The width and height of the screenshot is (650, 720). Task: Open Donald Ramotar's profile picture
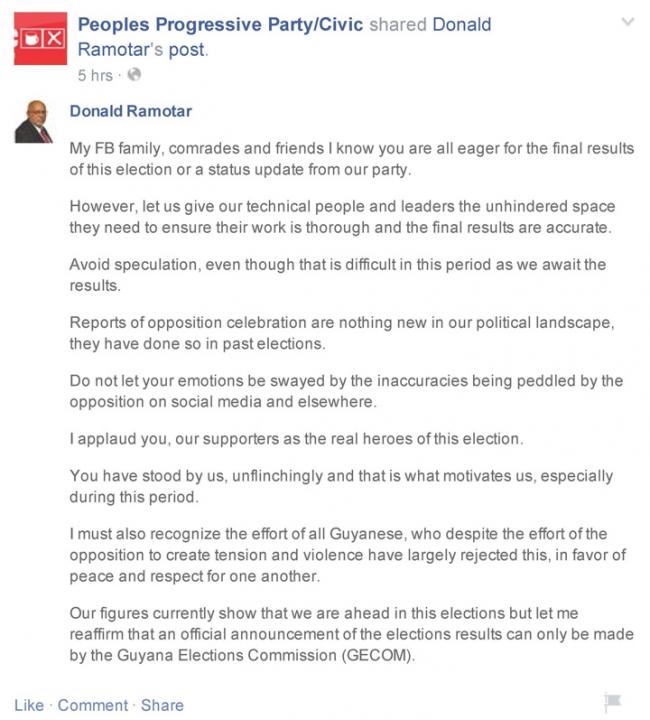click(x=34, y=122)
